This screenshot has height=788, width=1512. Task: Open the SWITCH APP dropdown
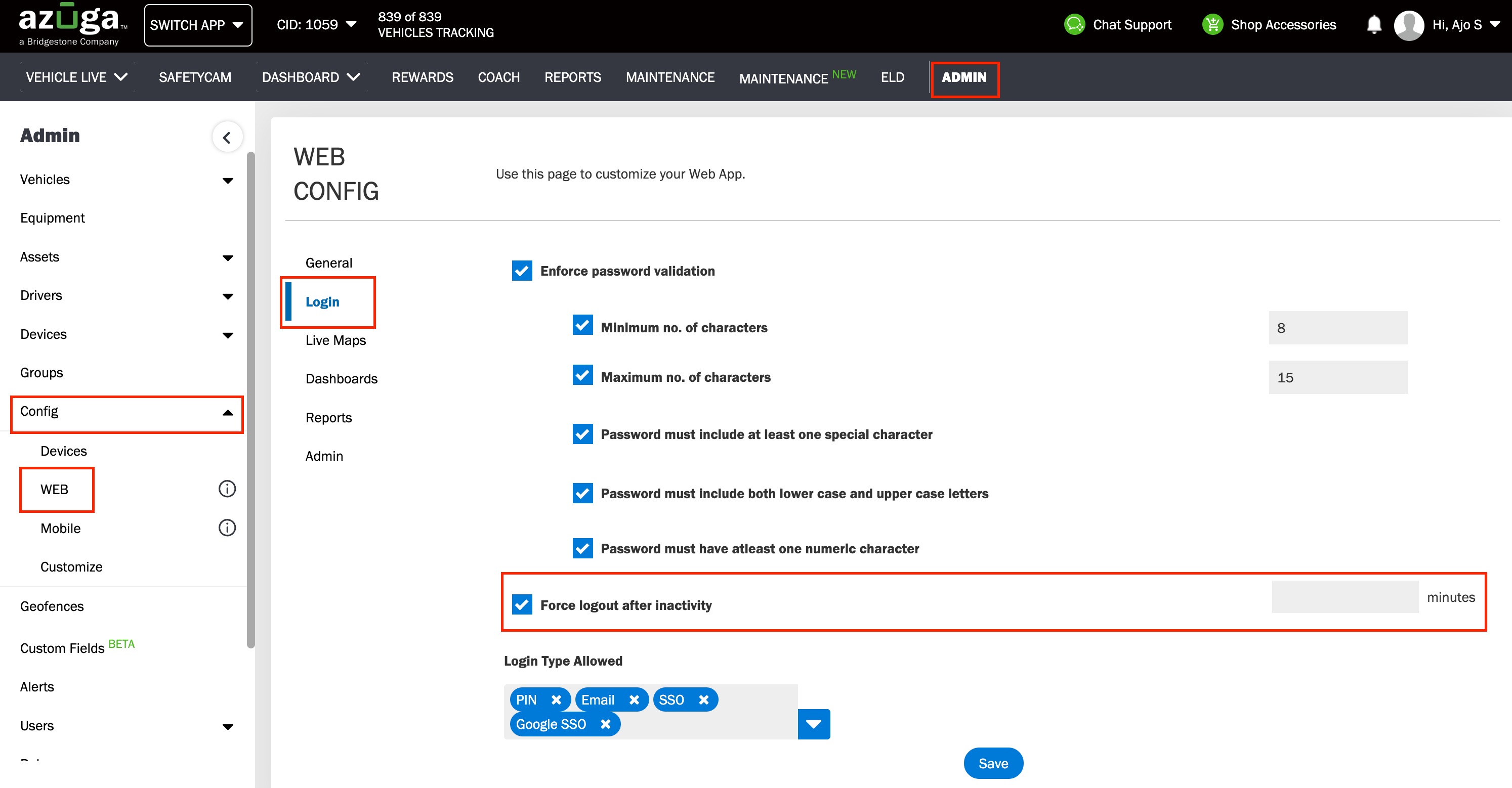[x=198, y=25]
